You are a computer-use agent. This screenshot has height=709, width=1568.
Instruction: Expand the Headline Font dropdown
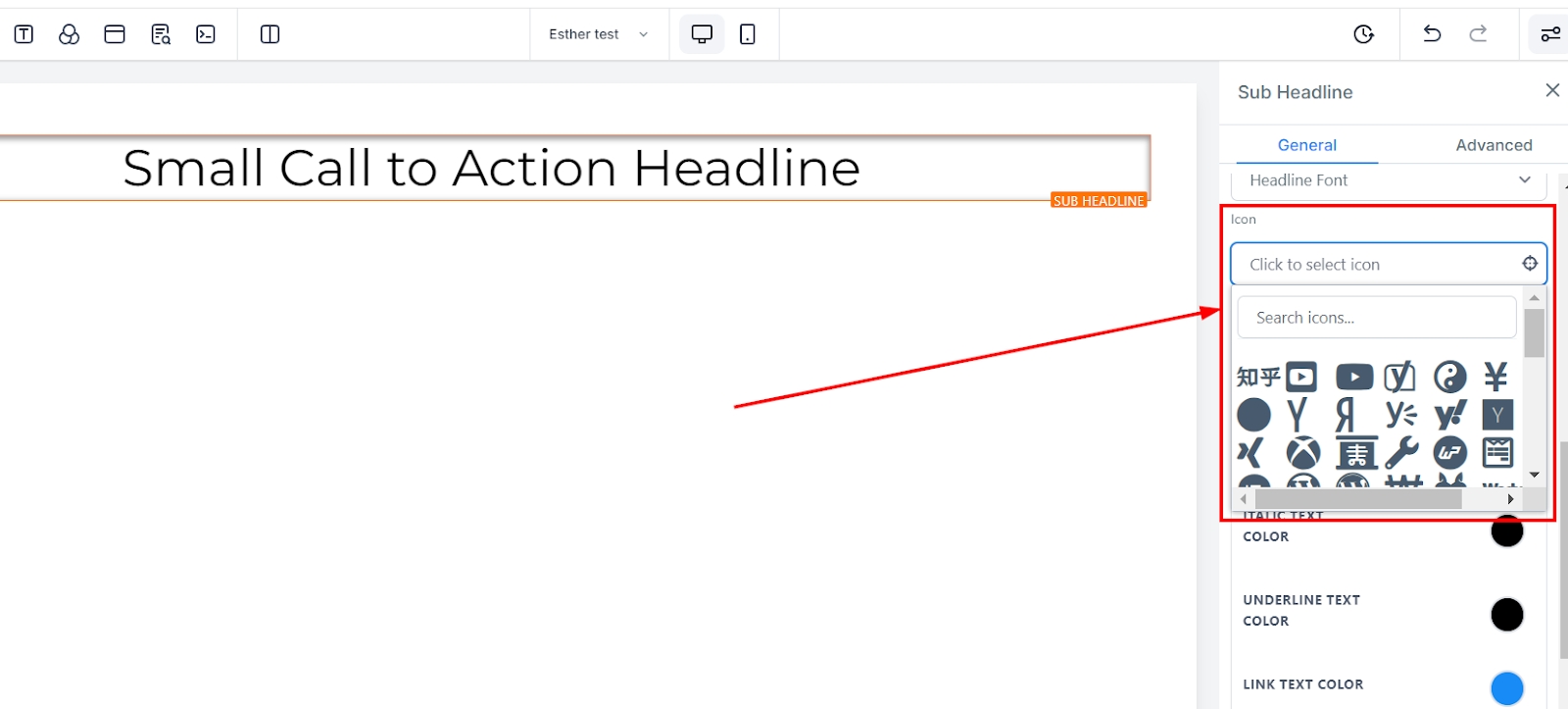(x=1389, y=181)
